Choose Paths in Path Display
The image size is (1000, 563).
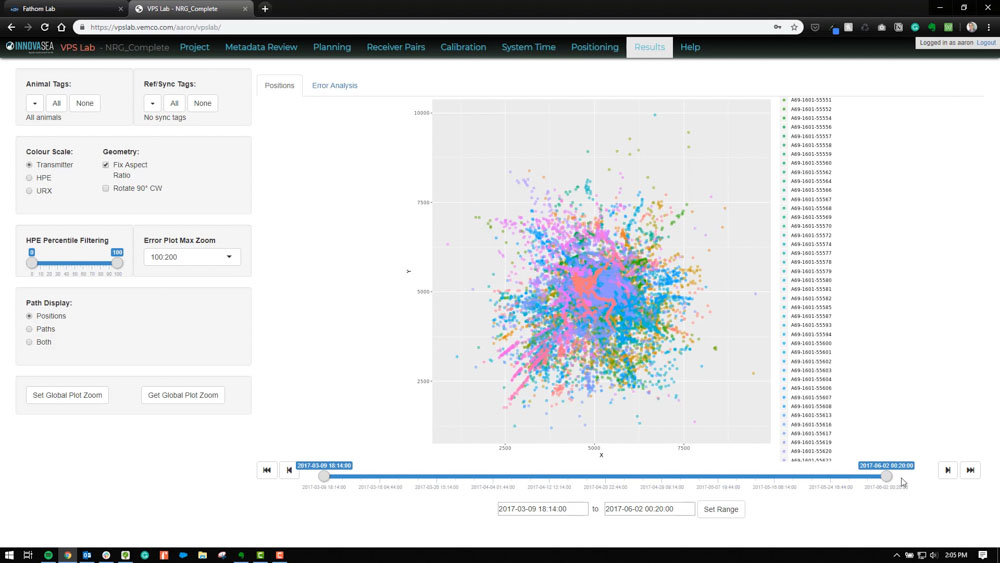coord(30,329)
